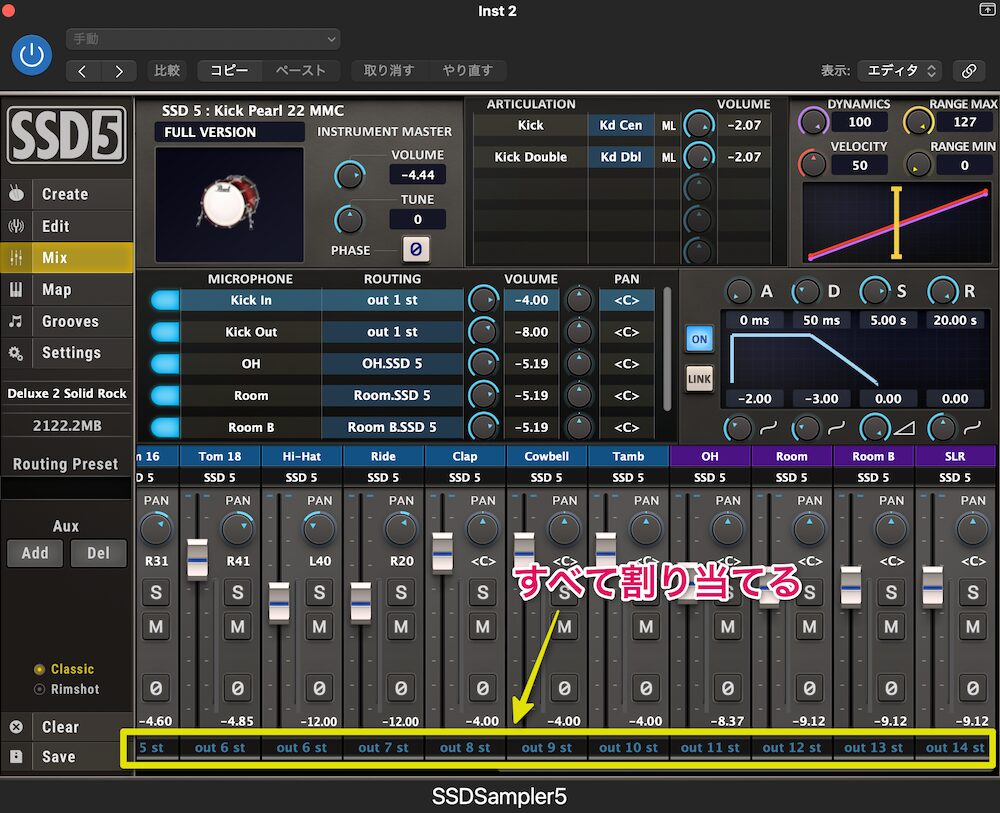This screenshot has height=813, width=1000.
Task: Switch to the Grooves page
Action: point(69,321)
